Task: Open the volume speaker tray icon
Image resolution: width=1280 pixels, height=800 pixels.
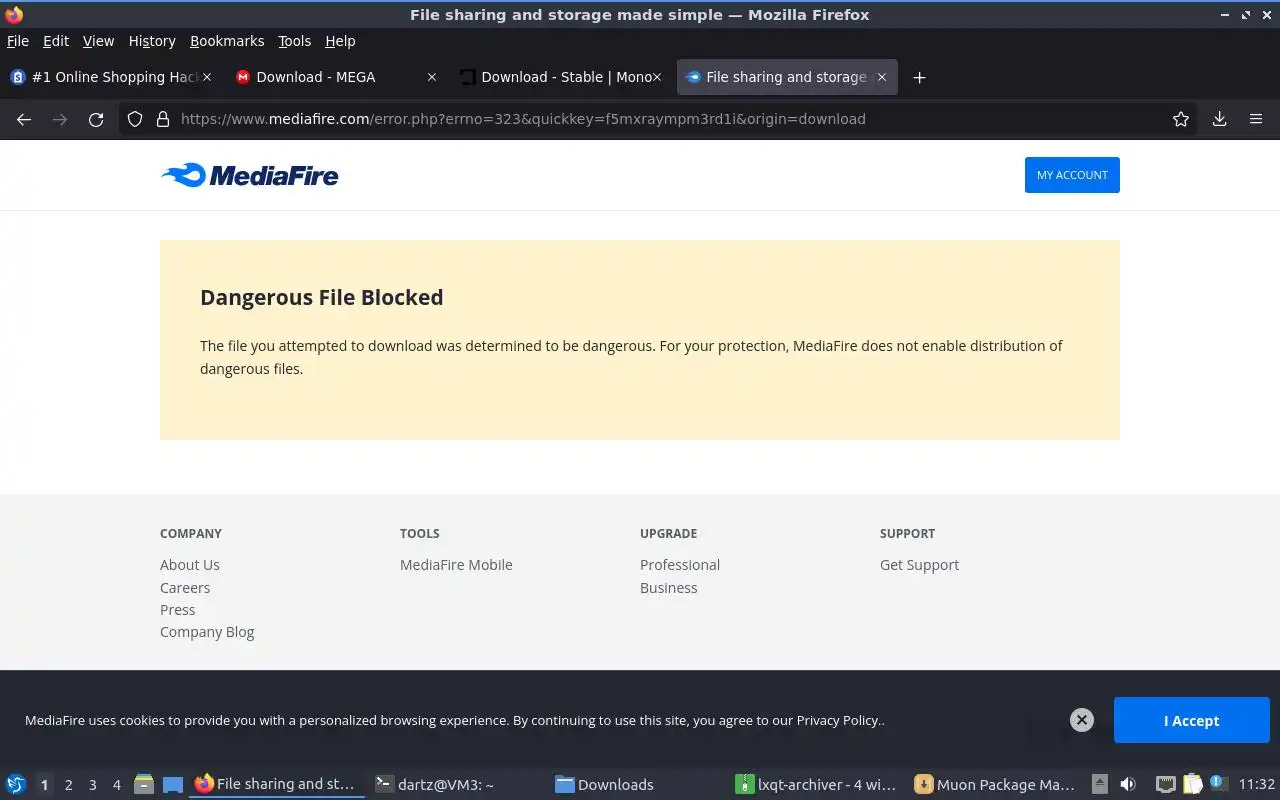Action: click(1128, 784)
